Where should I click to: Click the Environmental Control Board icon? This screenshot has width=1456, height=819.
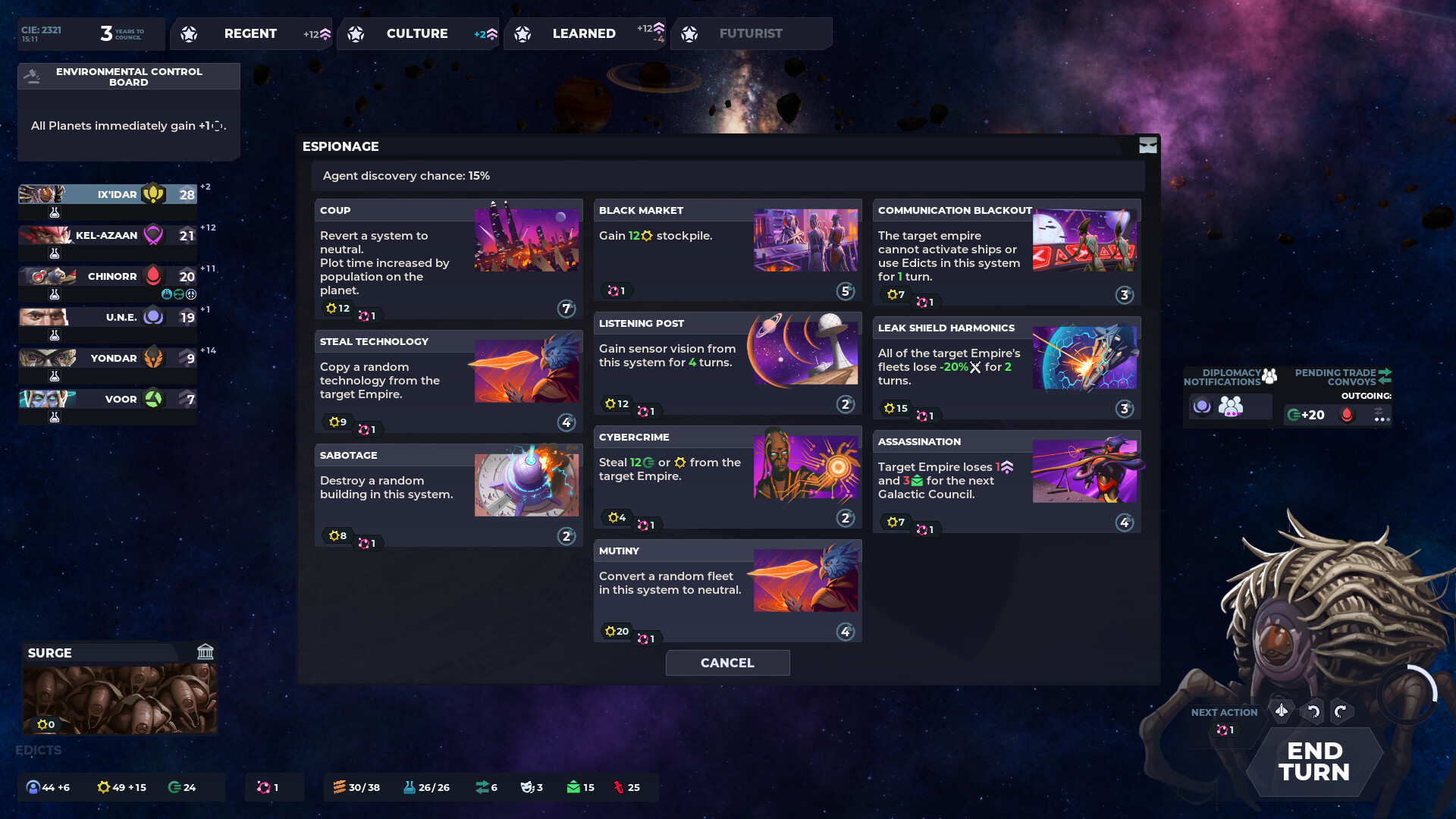[x=32, y=76]
